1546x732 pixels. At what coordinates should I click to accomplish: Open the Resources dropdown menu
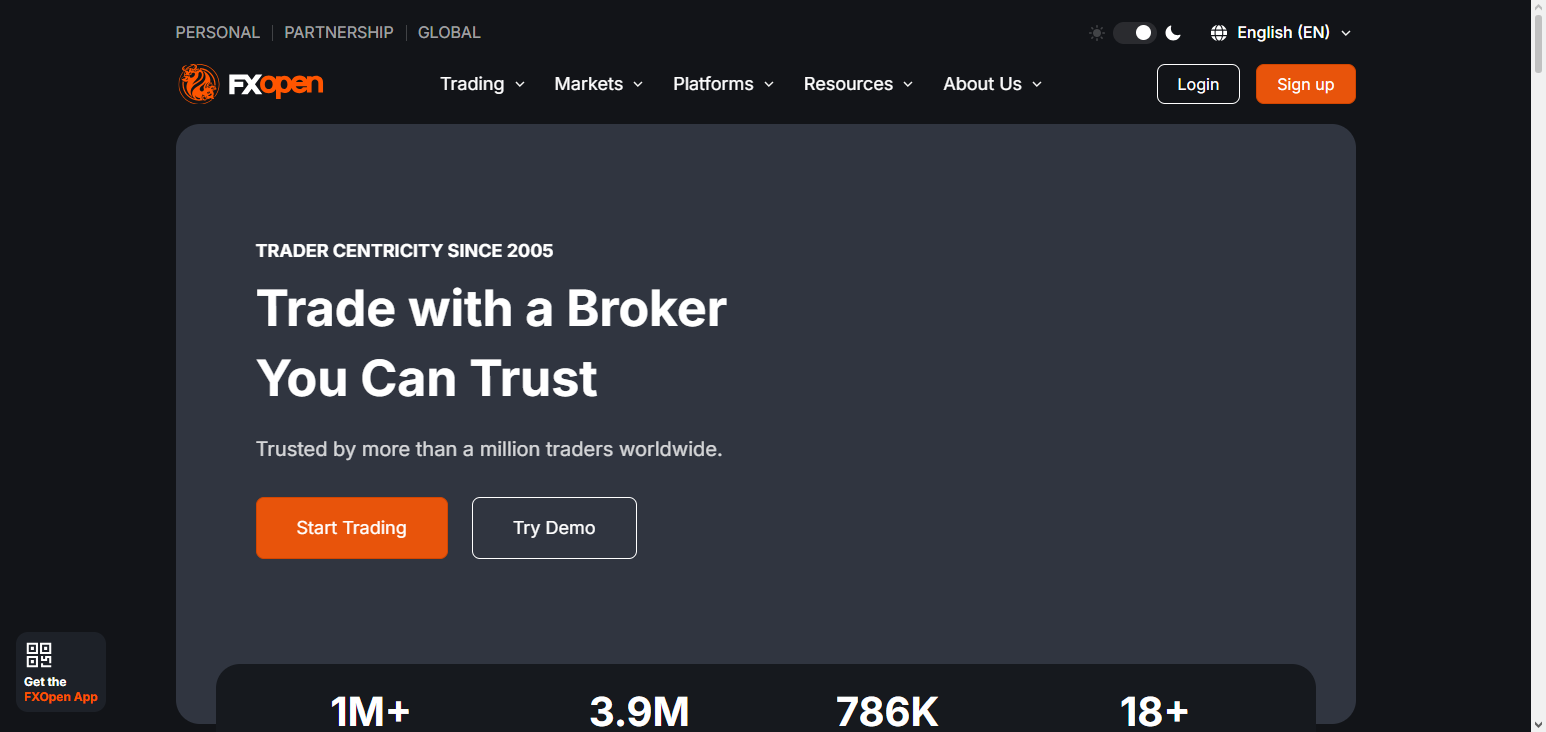point(859,84)
